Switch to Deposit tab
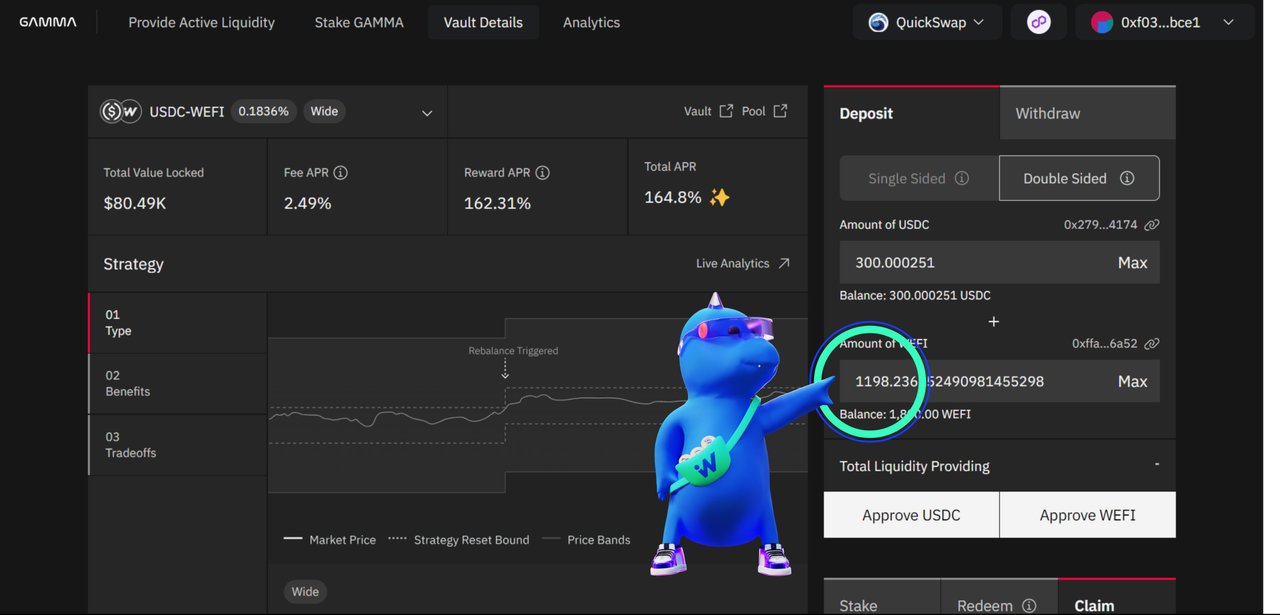Image resolution: width=1280 pixels, height=615 pixels. pyautogui.click(x=912, y=113)
